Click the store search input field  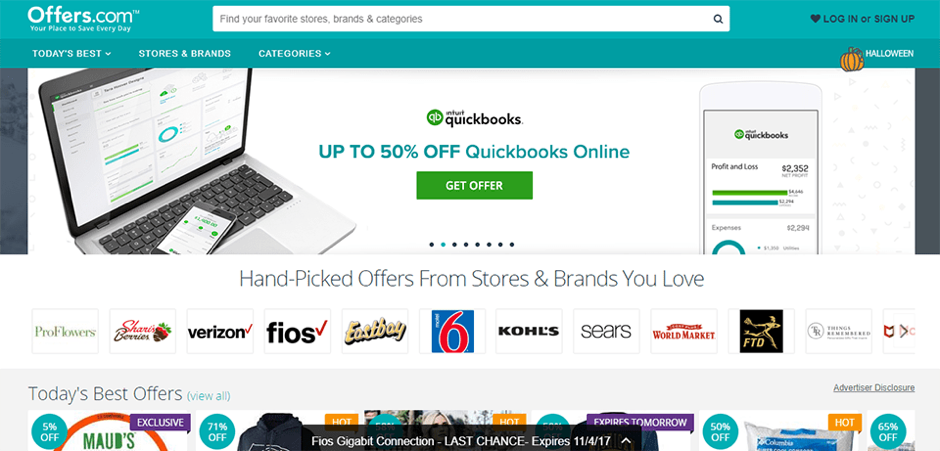coord(462,19)
